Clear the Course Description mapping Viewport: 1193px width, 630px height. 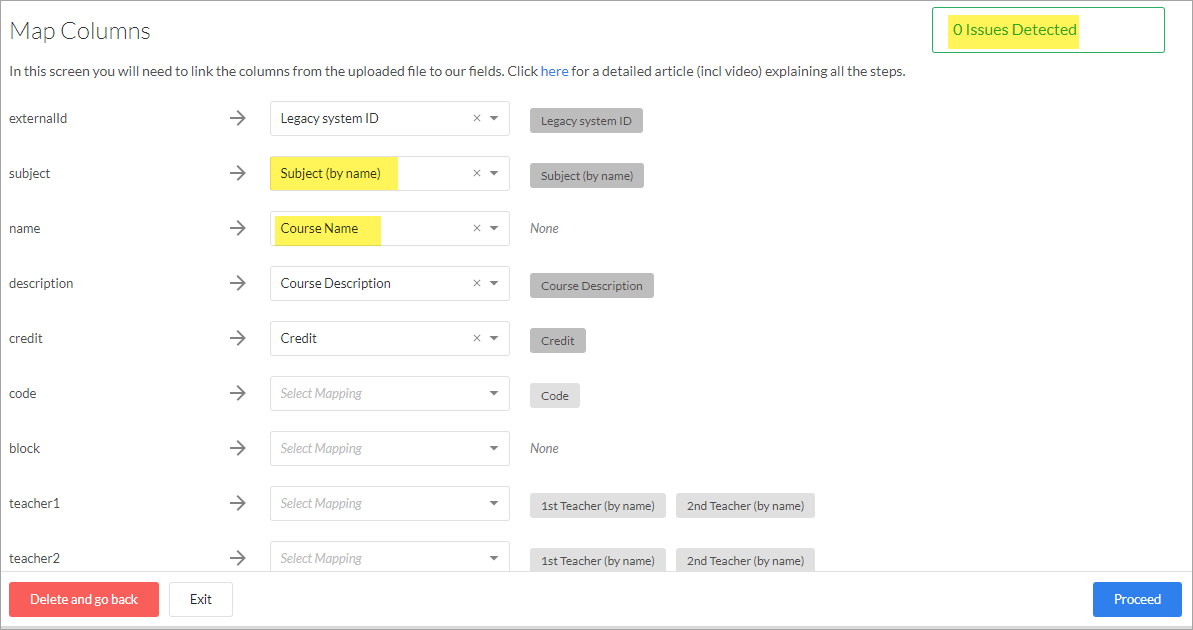(x=477, y=283)
